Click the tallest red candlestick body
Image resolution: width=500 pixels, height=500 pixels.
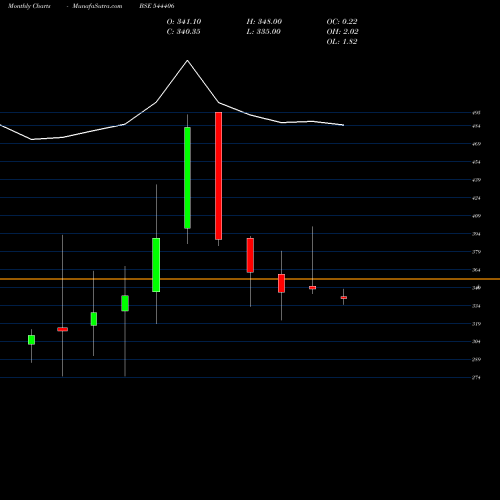coord(219,176)
